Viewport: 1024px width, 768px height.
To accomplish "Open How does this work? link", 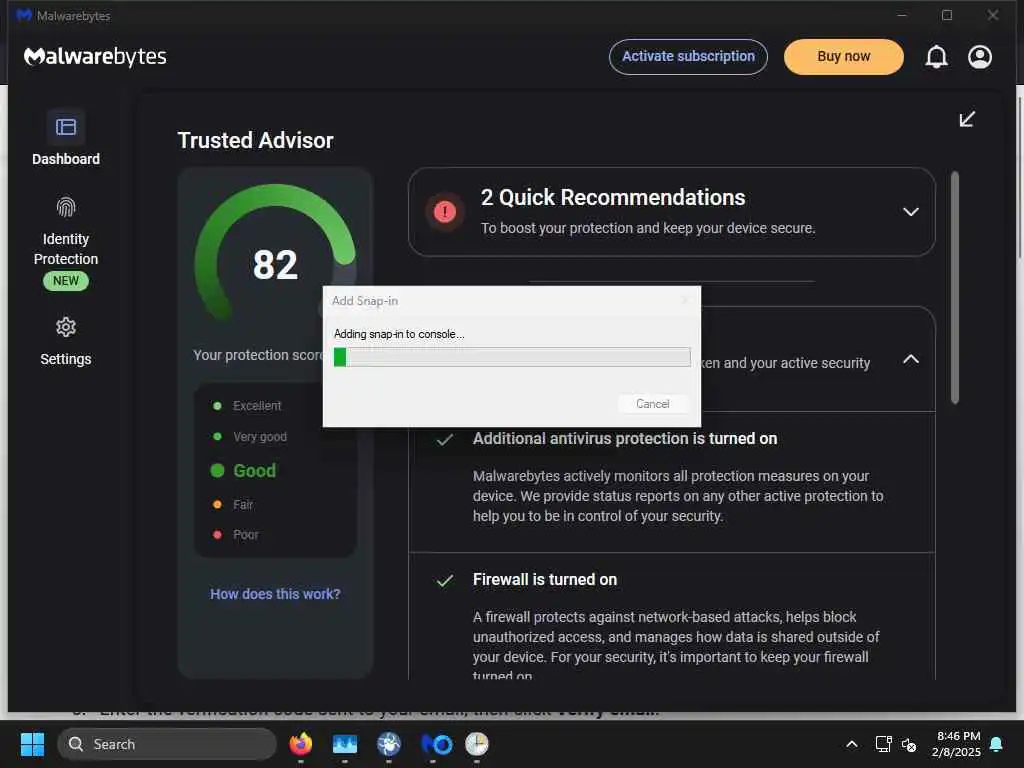I will point(275,594).
